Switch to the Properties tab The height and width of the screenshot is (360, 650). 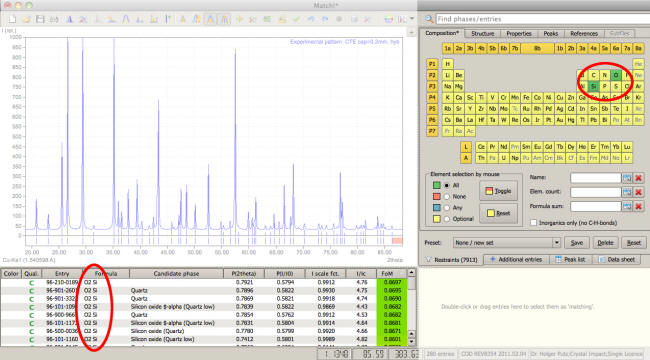tap(519, 34)
